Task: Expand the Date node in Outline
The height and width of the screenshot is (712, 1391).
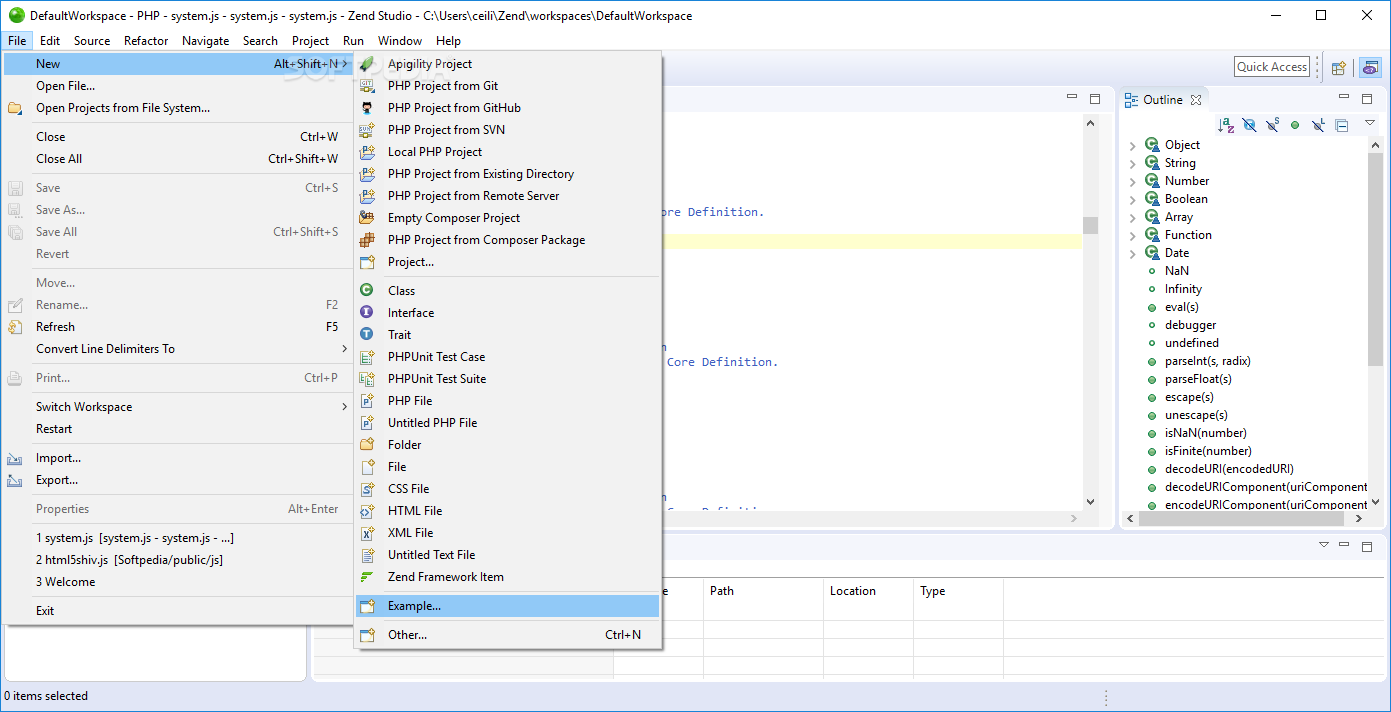Action: pos(1132,254)
